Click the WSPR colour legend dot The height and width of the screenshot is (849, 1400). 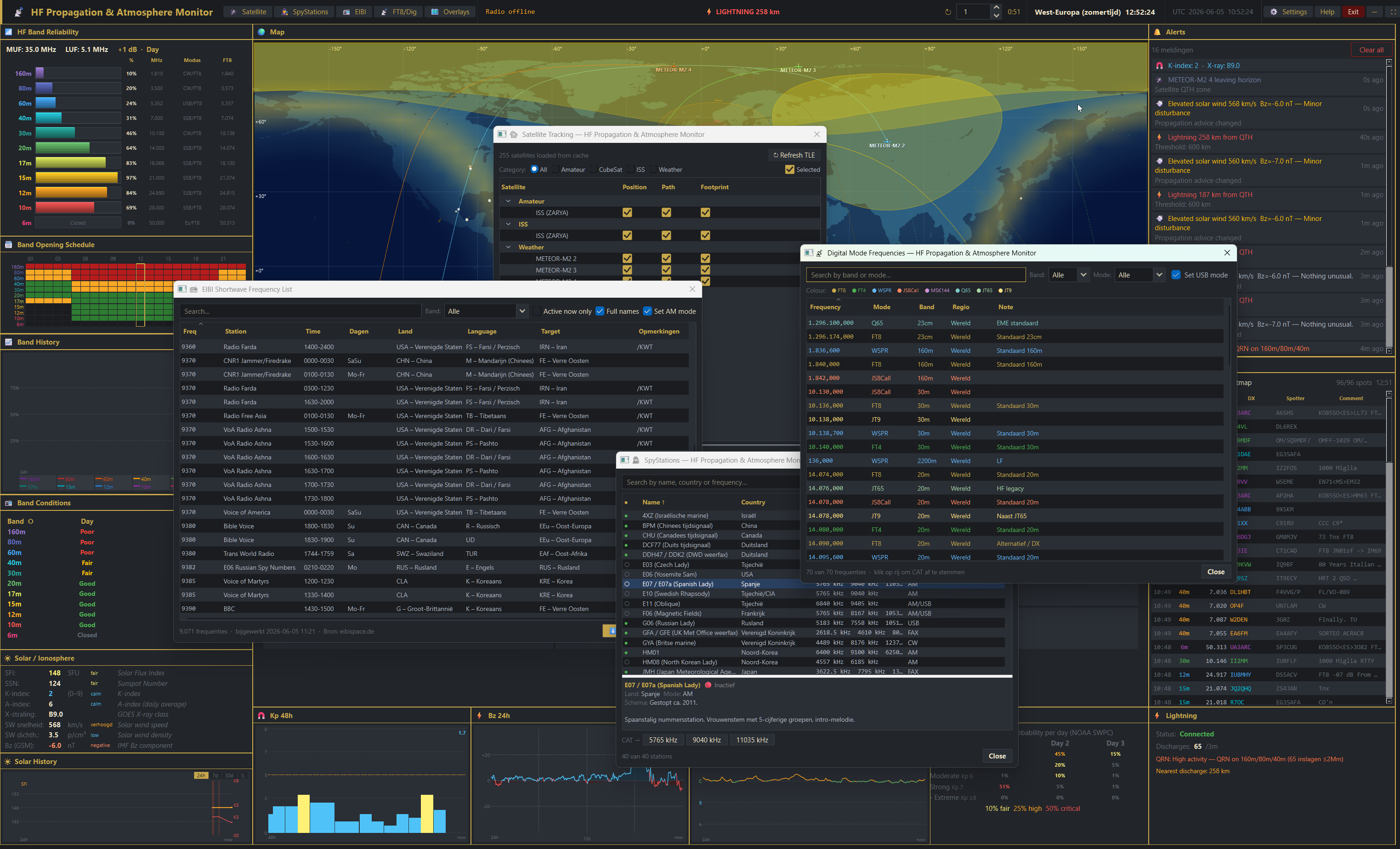pyautogui.click(x=874, y=290)
